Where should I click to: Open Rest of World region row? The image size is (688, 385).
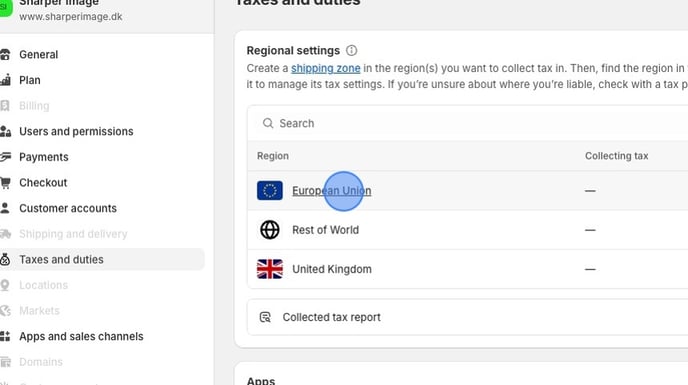468,230
